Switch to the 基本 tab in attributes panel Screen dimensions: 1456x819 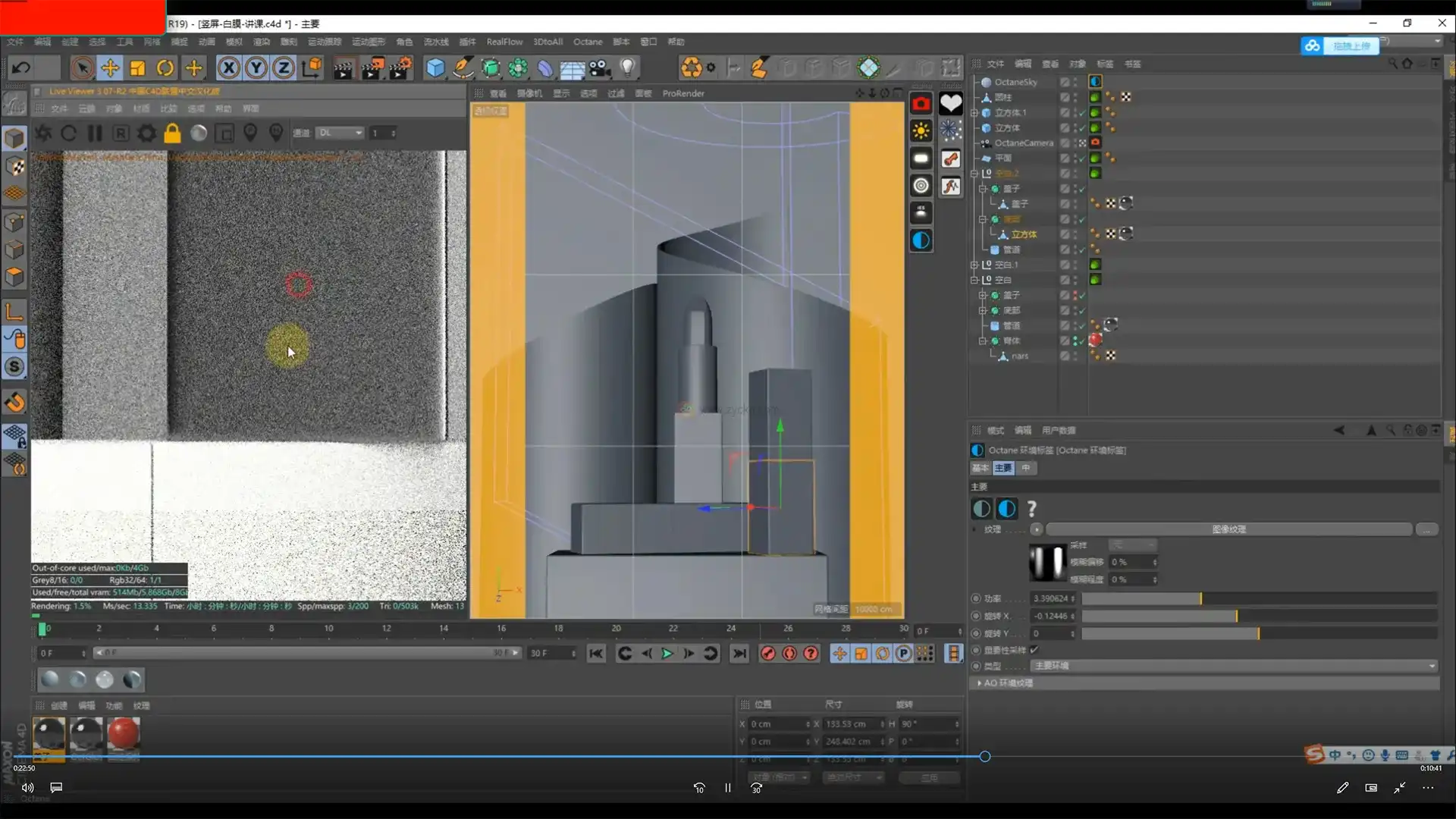point(981,468)
